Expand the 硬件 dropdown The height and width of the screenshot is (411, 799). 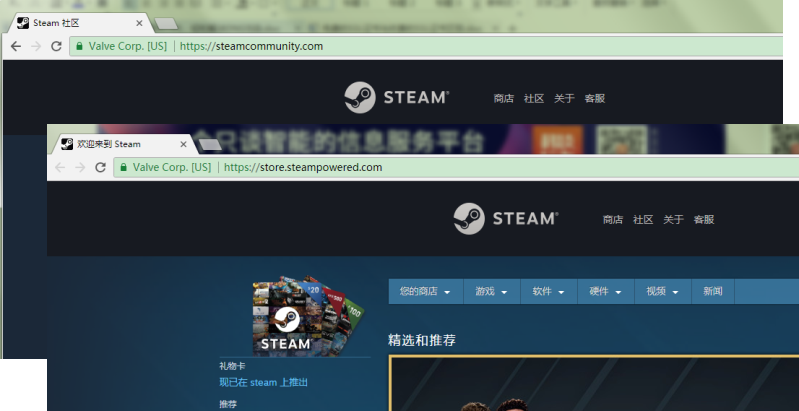pyautogui.click(x=605, y=291)
